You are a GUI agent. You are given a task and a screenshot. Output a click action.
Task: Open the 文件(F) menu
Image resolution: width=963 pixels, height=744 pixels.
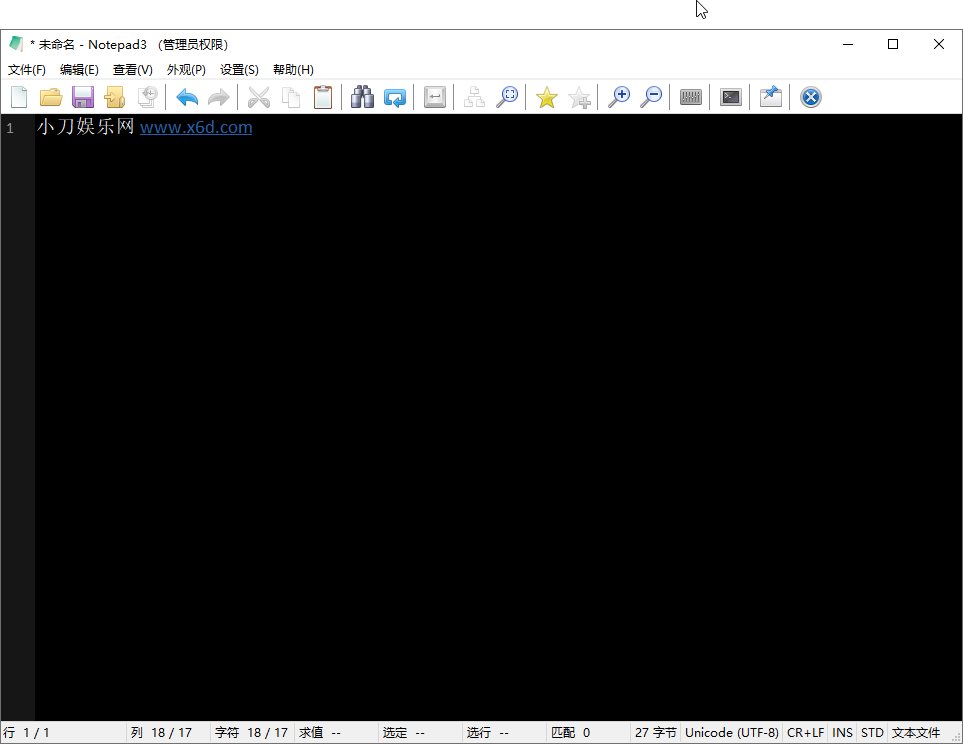point(27,70)
